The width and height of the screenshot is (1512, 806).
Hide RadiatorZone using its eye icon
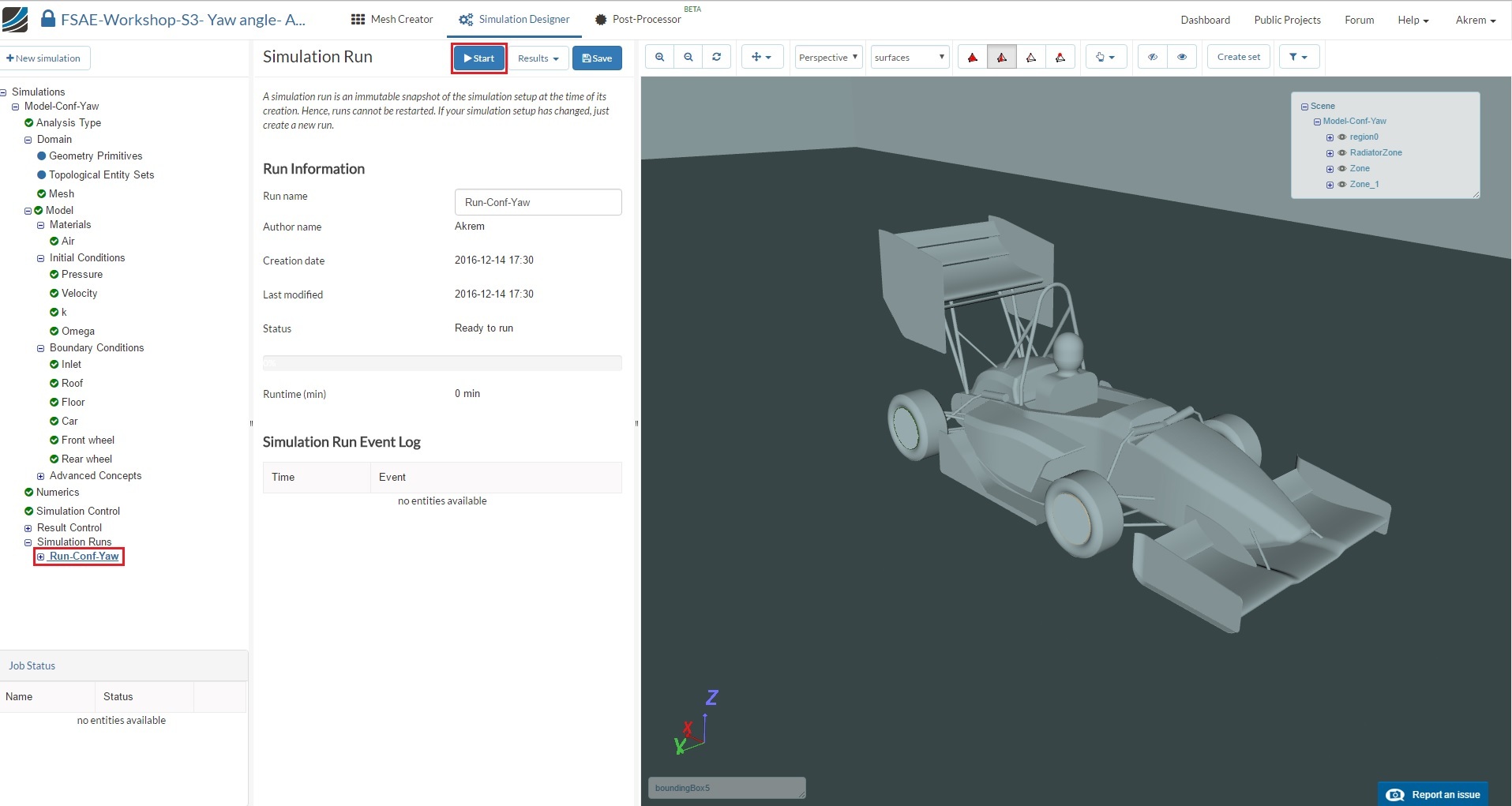1341,153
